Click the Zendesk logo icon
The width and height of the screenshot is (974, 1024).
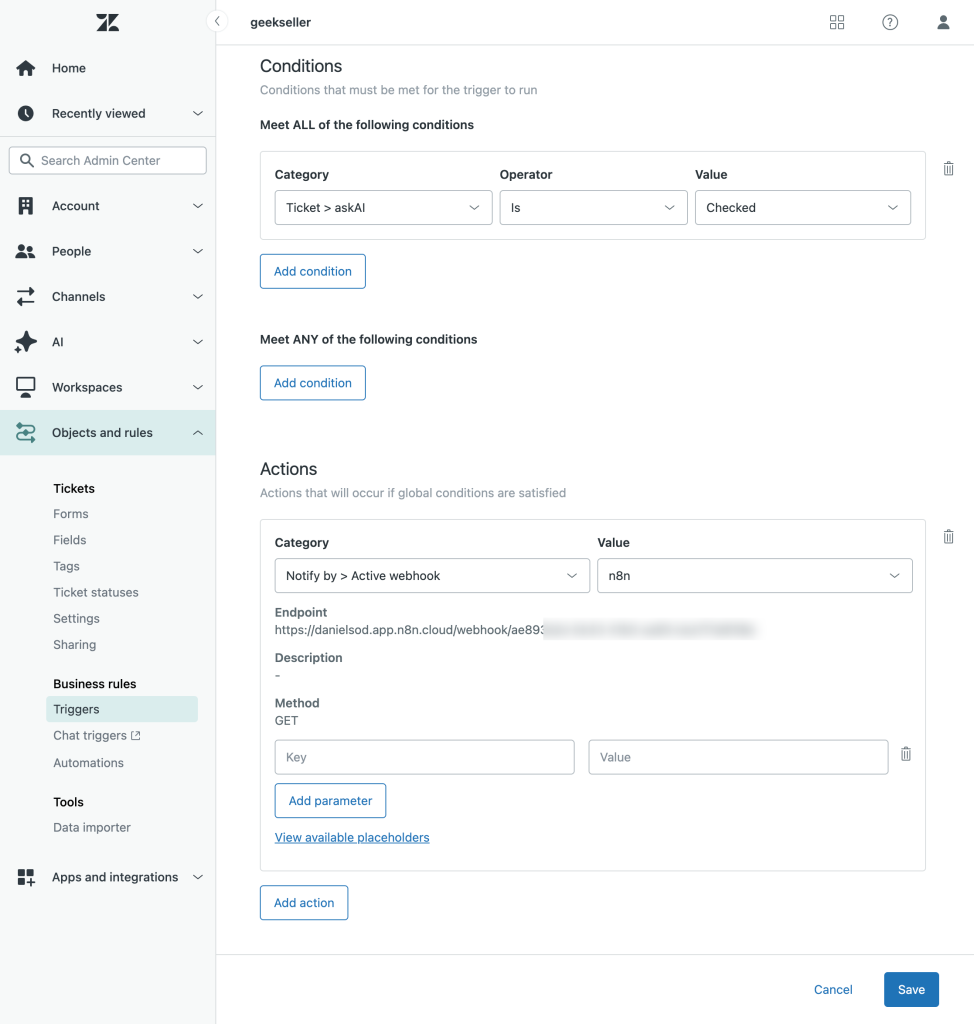[107, 22]
